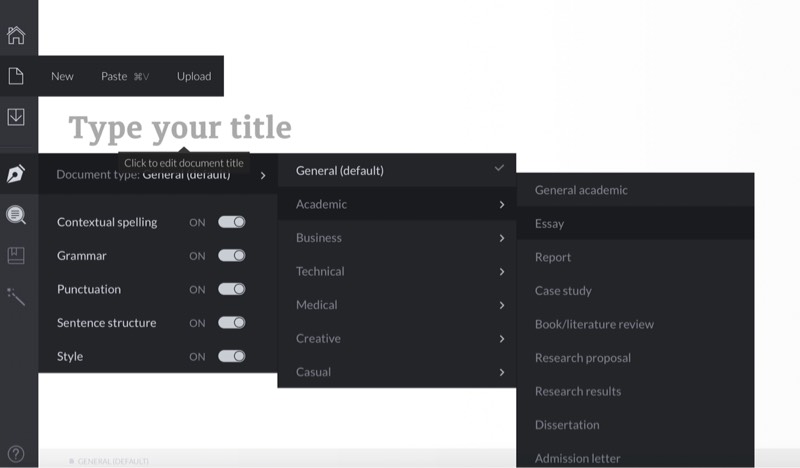Open the home icon in sidebar

point(16,36)
